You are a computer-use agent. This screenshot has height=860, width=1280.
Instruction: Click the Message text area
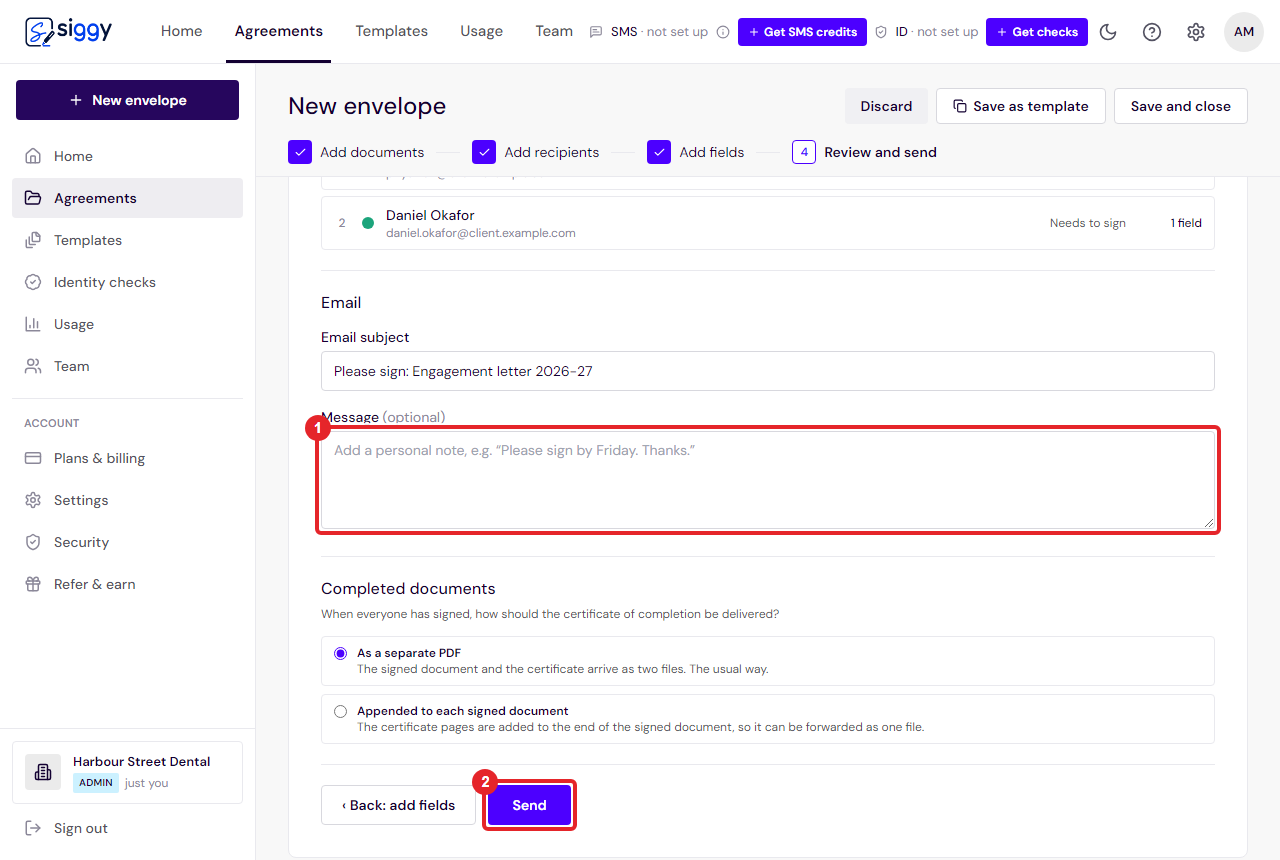pyautogui.click(x=768, y=480)
